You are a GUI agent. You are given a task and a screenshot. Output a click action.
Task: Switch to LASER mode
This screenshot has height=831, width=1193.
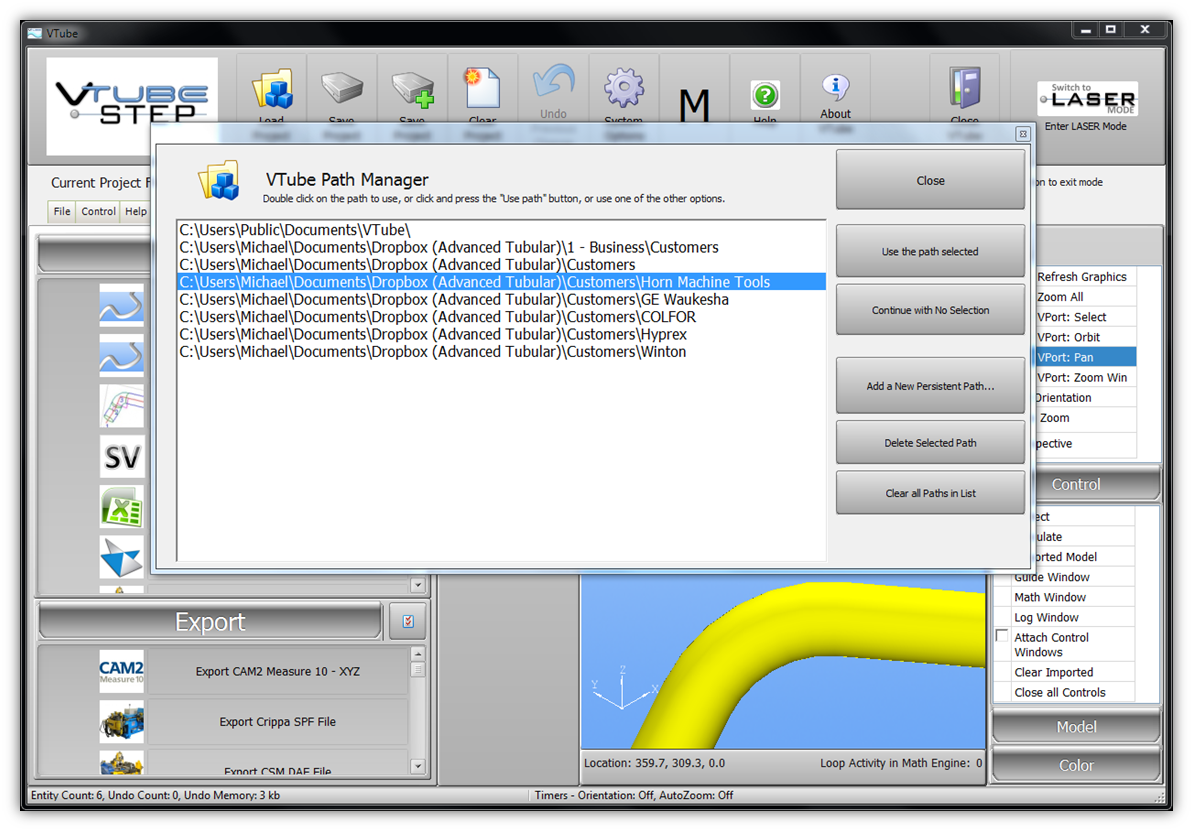(1086, 101)
